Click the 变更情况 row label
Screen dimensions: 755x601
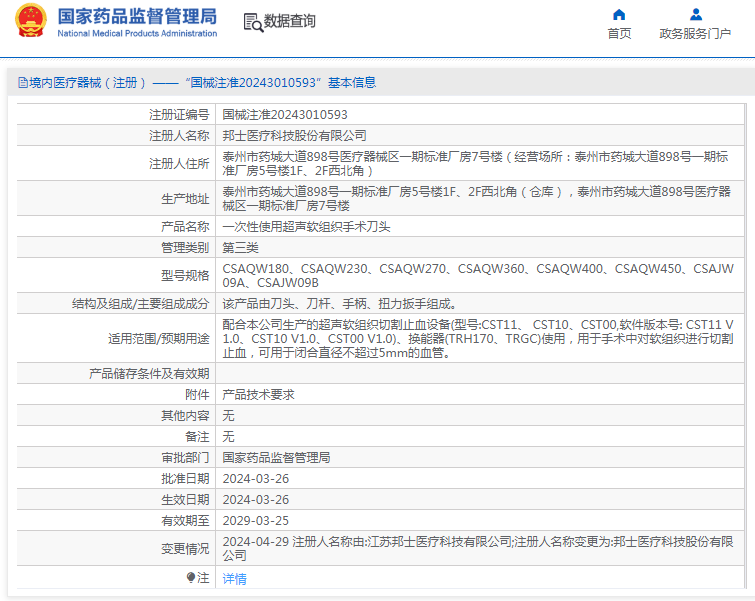[185, 549]
